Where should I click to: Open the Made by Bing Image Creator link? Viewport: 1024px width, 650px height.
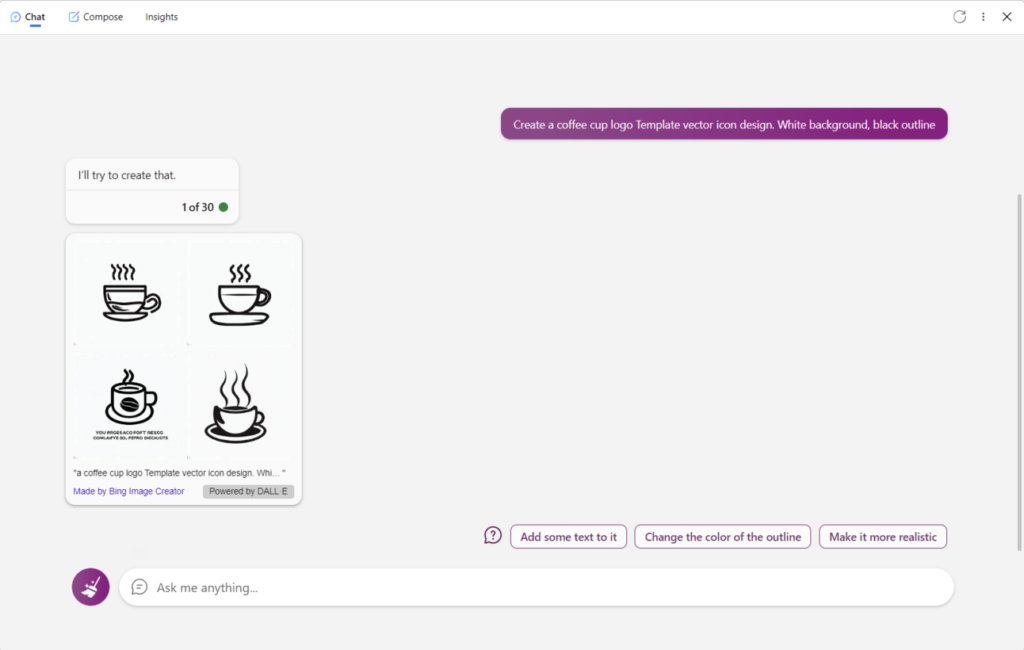(129, 491)
